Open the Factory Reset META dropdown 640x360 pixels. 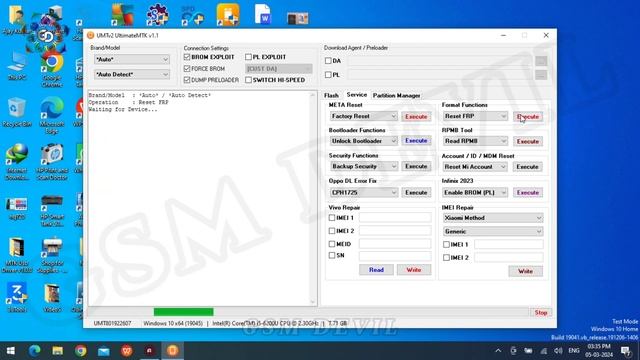[x=363, y=116]
